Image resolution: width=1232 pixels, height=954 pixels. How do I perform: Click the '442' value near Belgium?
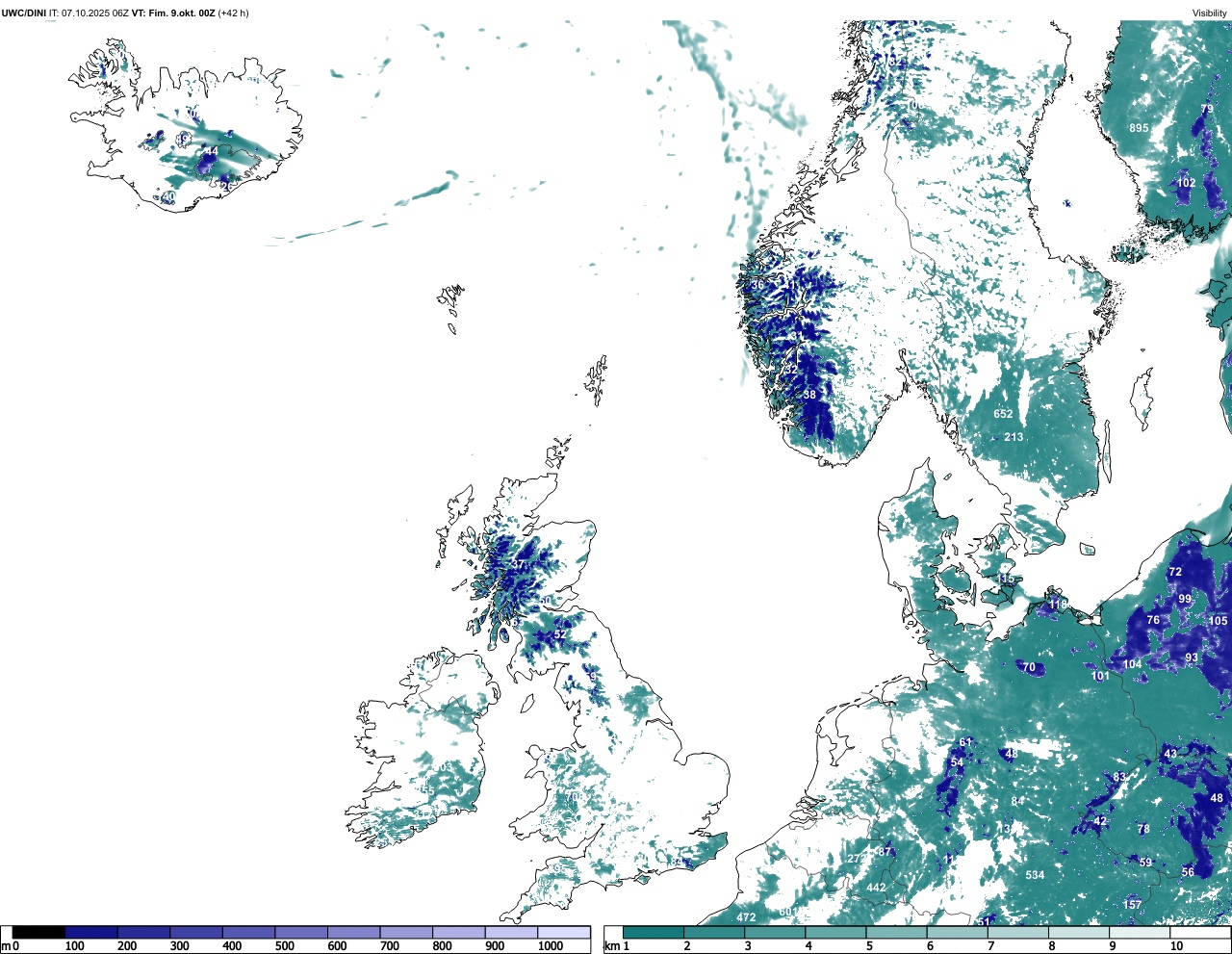point(876,888)
